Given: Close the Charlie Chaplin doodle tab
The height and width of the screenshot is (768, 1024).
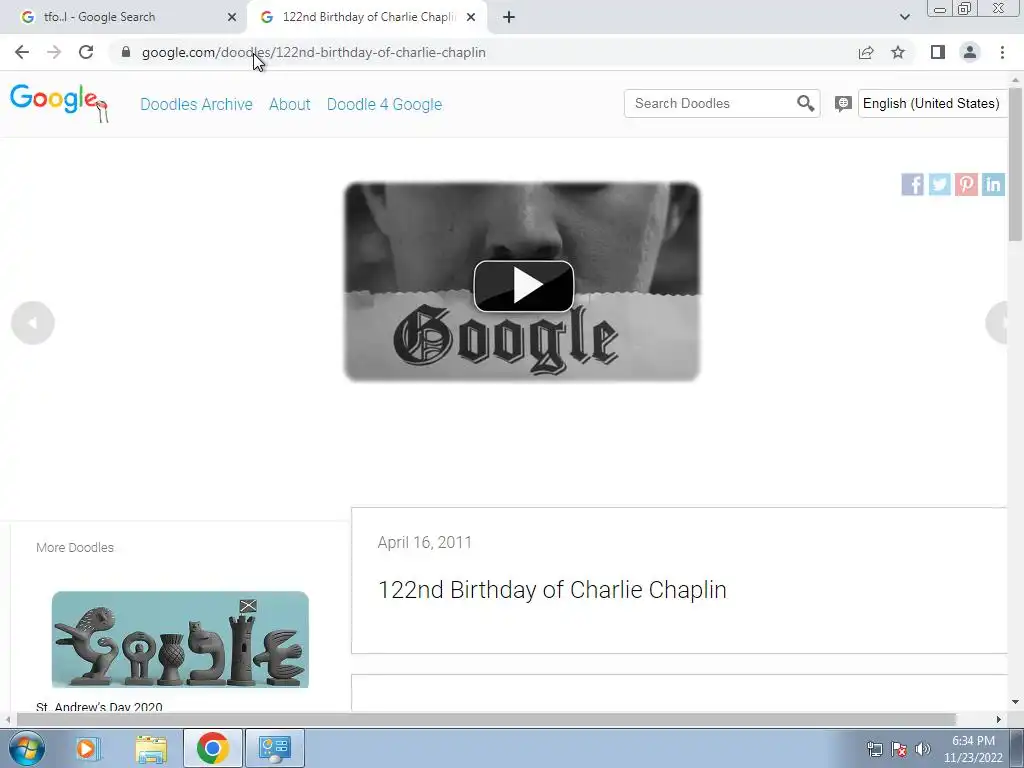Looking at the screenshot, I should (x=471, y=17).
